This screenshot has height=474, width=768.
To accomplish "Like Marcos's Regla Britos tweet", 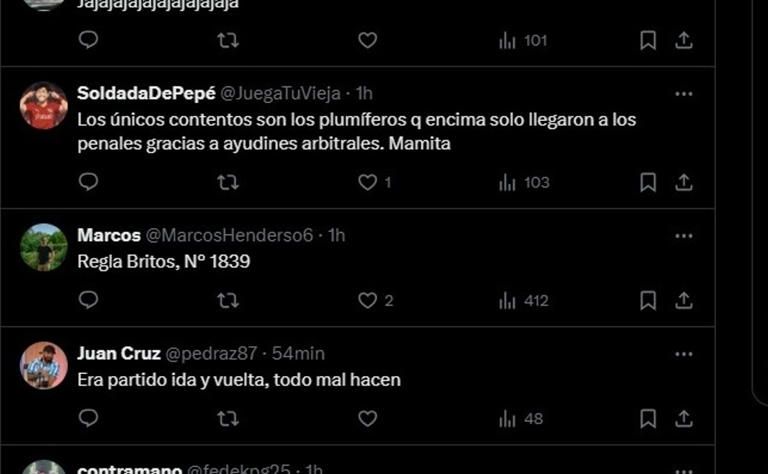I will point(368,300).
